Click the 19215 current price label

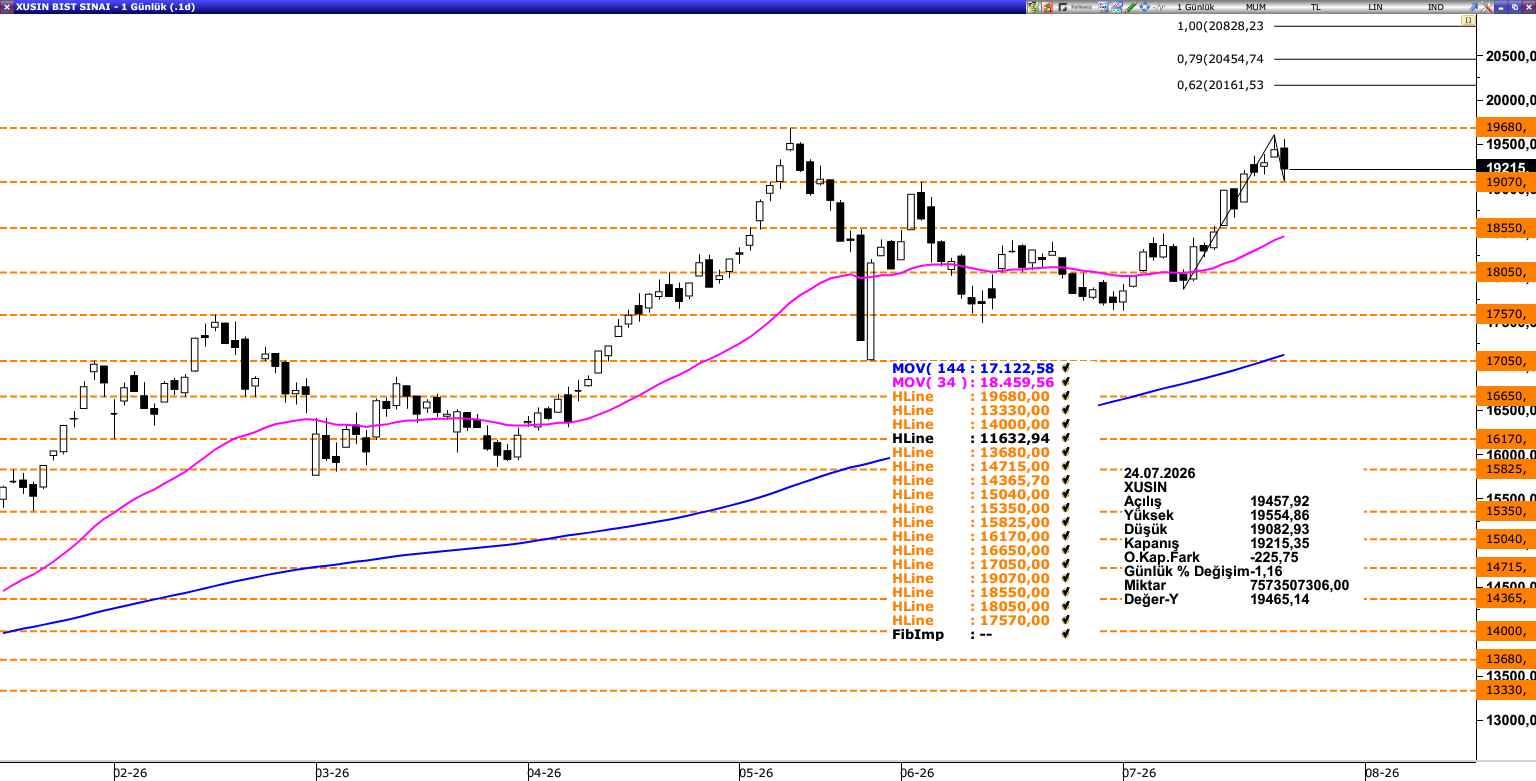coord(1506,168)
